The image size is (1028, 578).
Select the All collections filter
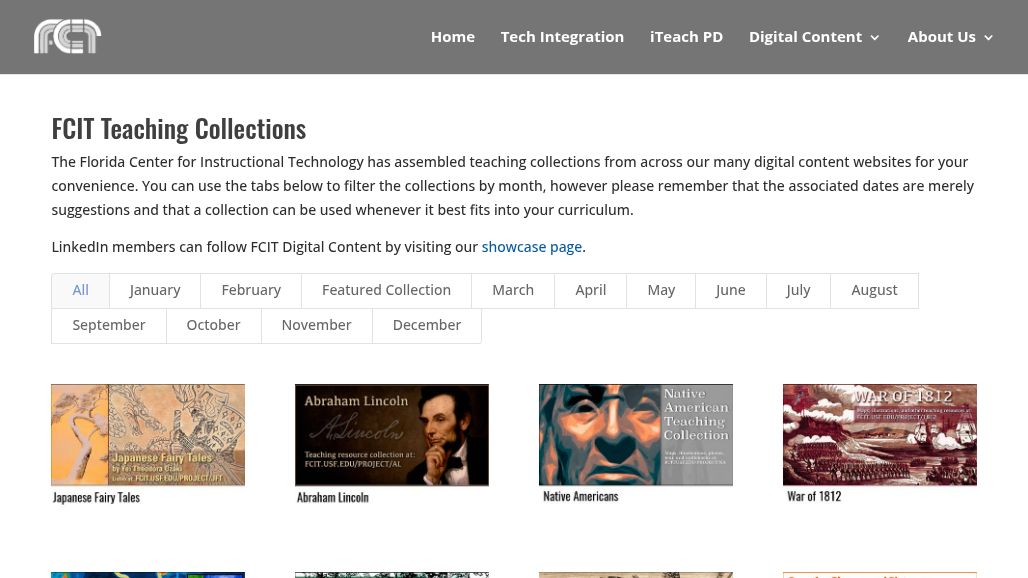click(x=80, y=290)
